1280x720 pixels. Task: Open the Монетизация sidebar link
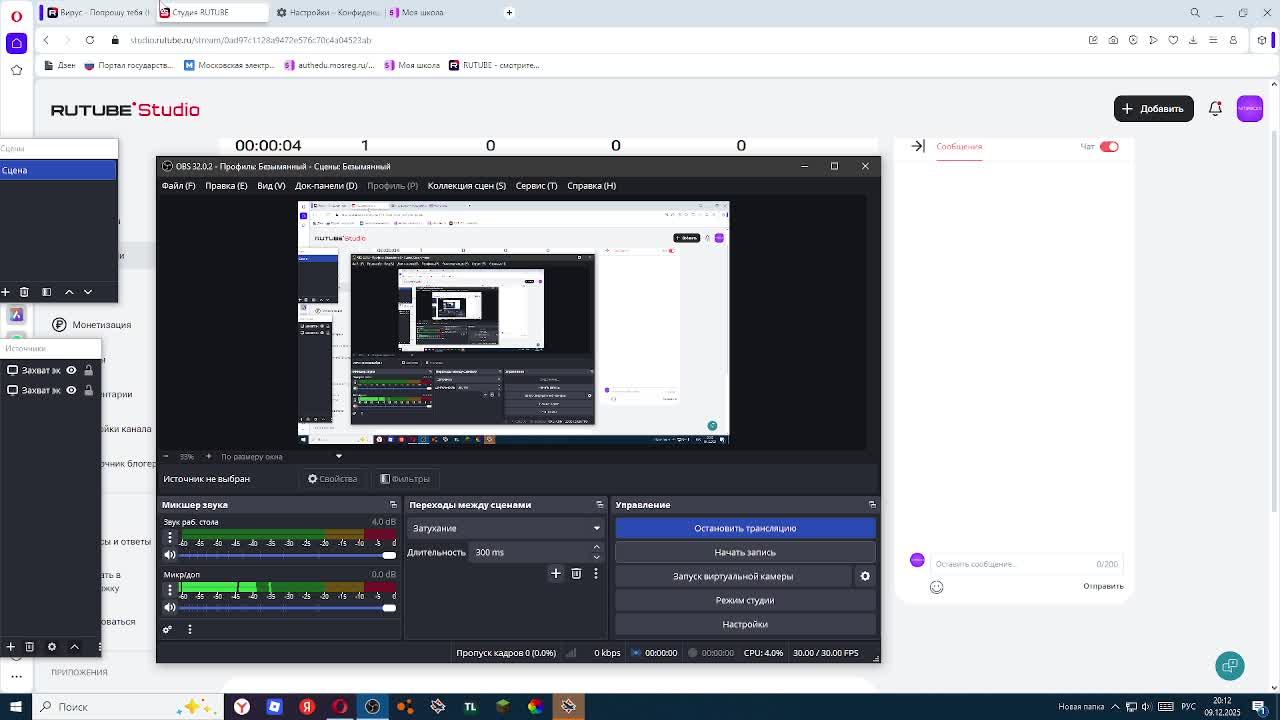(92, 325)
